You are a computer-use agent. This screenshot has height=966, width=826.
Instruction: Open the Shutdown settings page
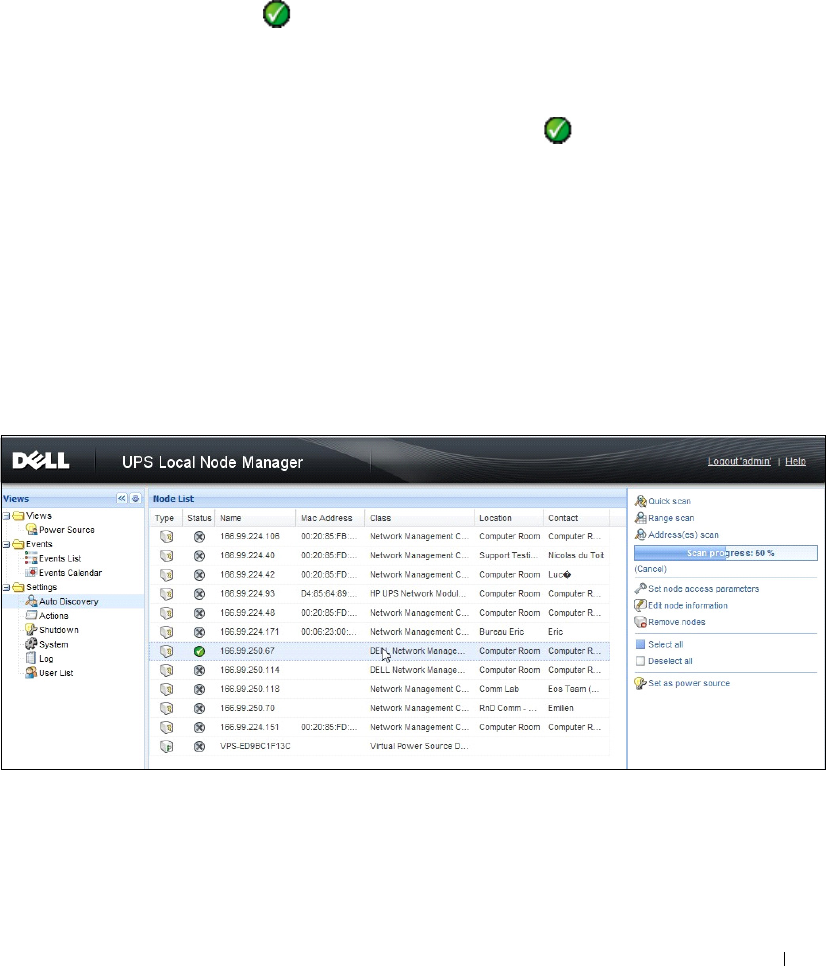click(x=59, y=630)
